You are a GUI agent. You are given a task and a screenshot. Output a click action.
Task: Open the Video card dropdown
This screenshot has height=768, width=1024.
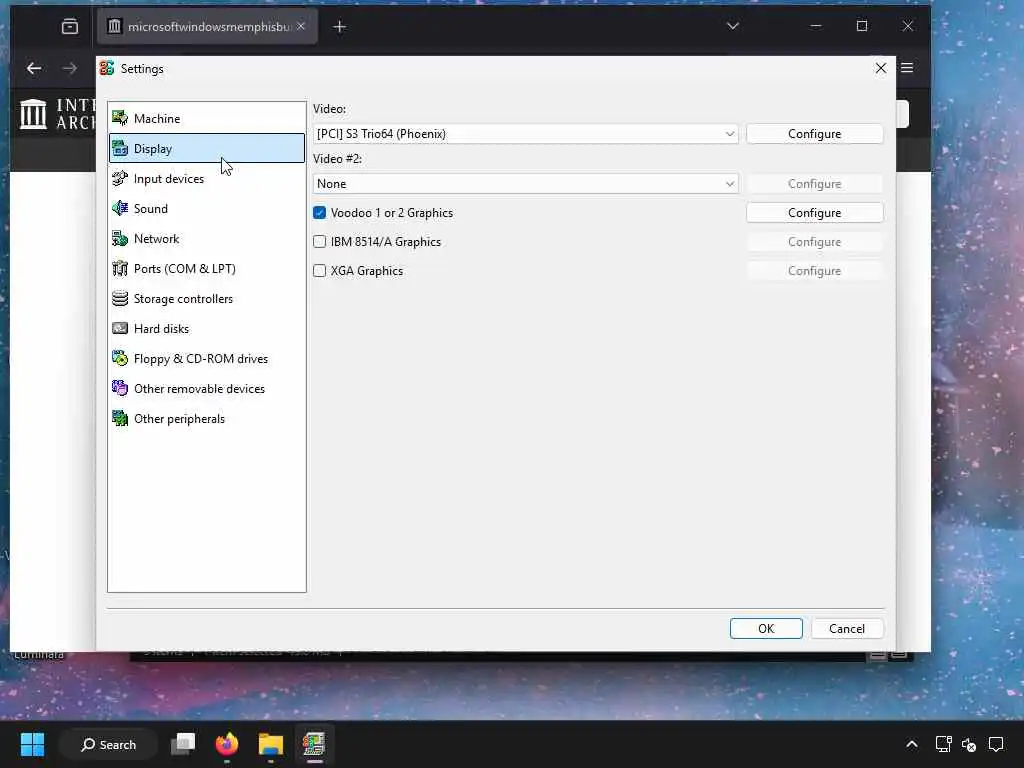click(x=526, y=134)
